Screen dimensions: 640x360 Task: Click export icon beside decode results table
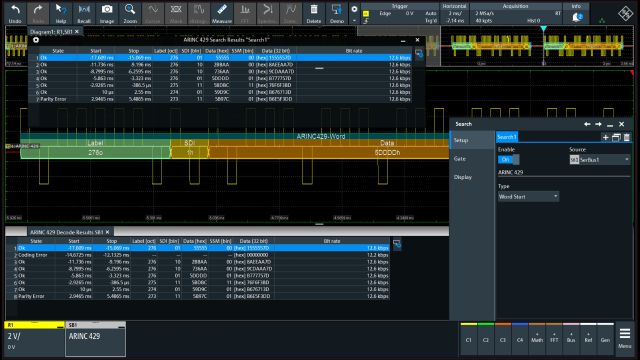(397, 244)
